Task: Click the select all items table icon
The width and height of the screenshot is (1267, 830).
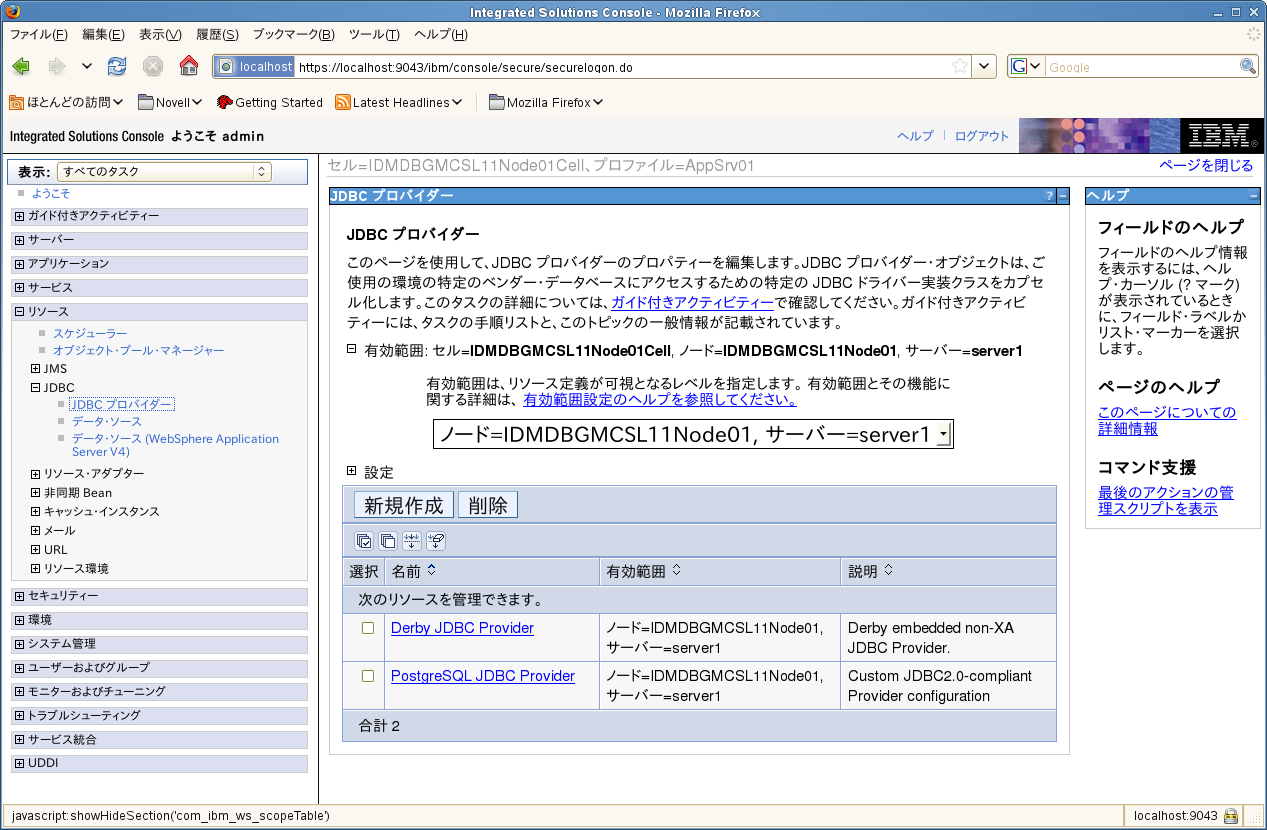Action: click(364, 541)
